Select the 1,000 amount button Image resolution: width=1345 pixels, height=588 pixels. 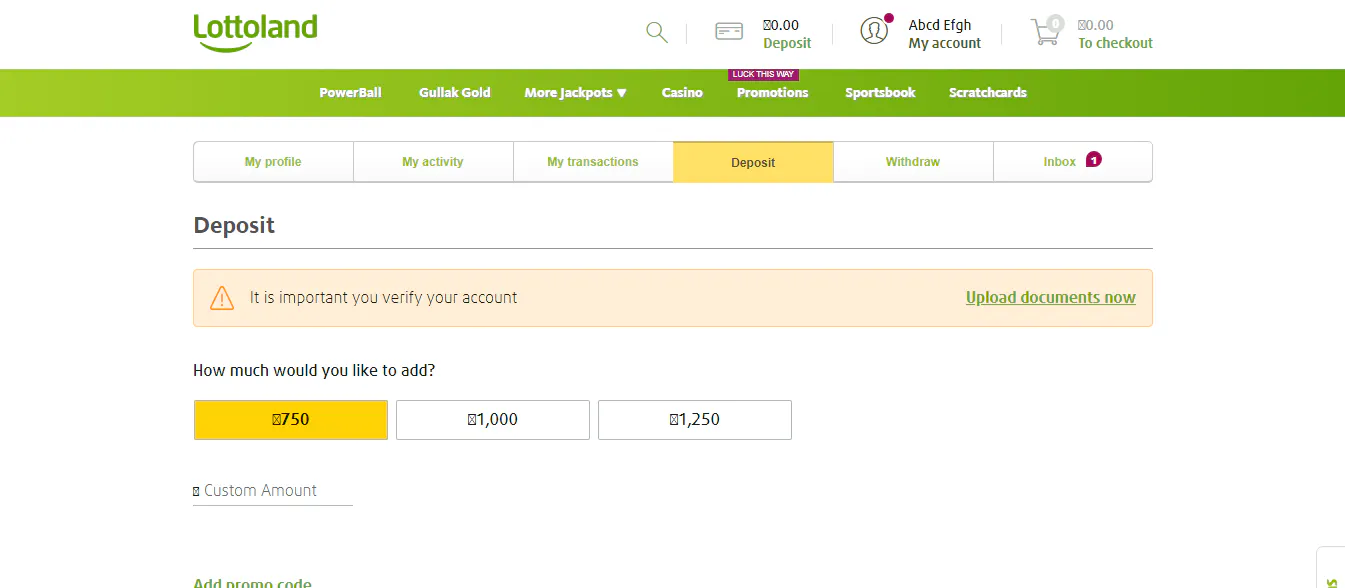pyautogui.click(x=493, y=420)
